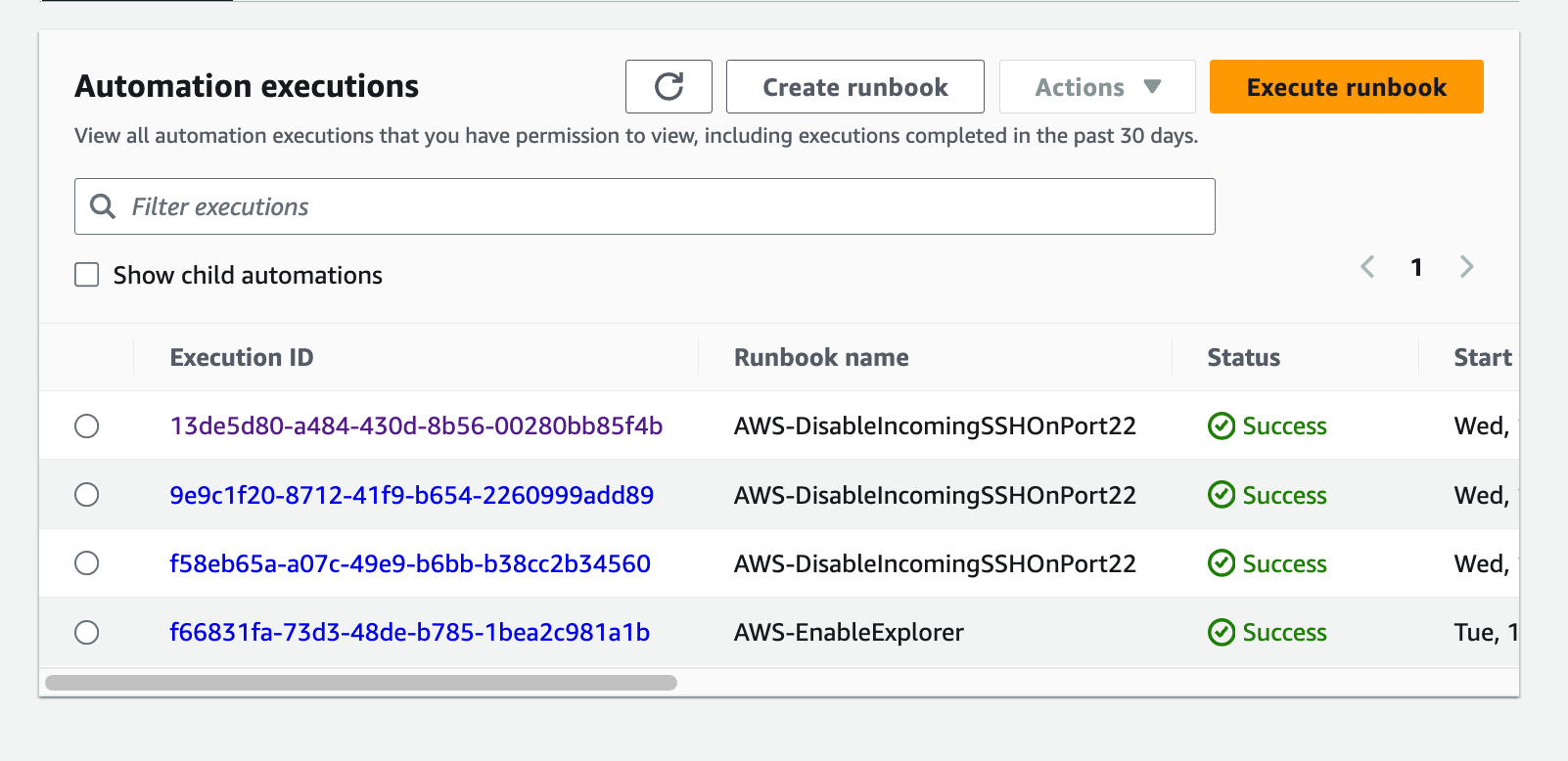Click Start column header
Screen dimensions: 1568x761
pyautogui.click(x=1483, y=358)
